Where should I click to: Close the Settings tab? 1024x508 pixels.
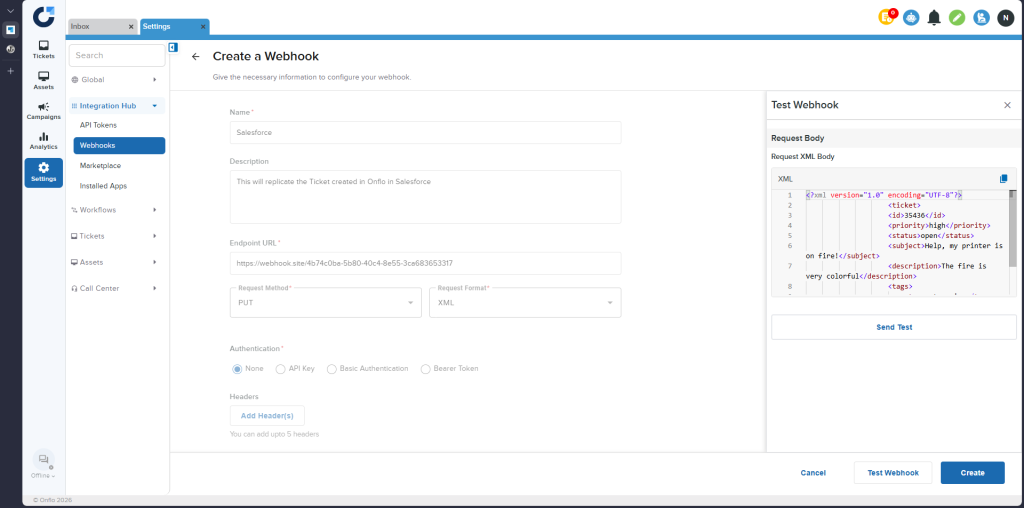[203, 27]
